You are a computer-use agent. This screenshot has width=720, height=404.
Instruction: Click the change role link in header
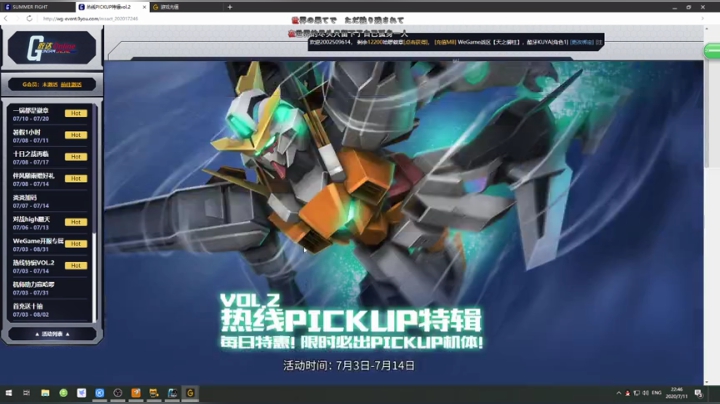point(582,42)
